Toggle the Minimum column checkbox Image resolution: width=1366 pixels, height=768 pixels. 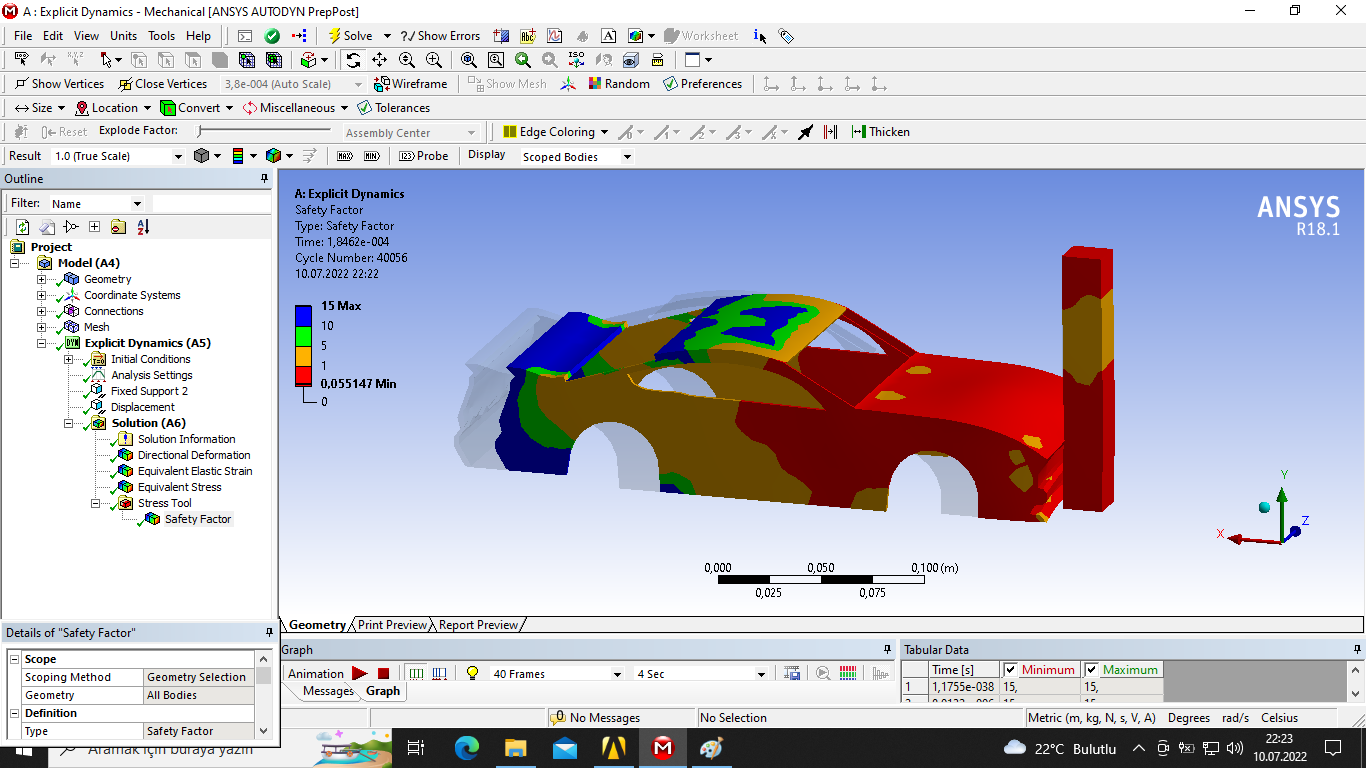click(x=1010, y=670)
